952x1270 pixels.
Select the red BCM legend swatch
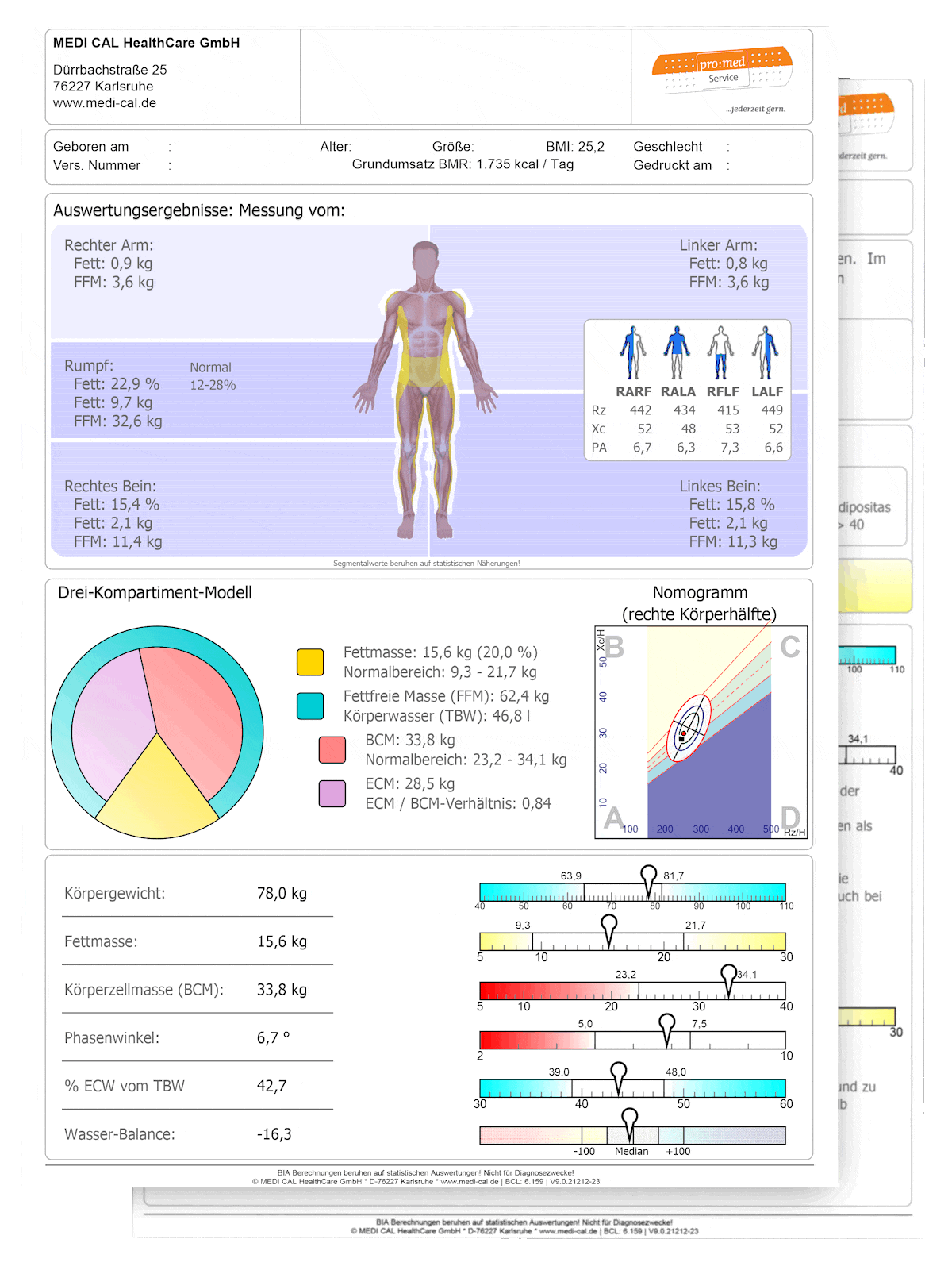point(332,749)
